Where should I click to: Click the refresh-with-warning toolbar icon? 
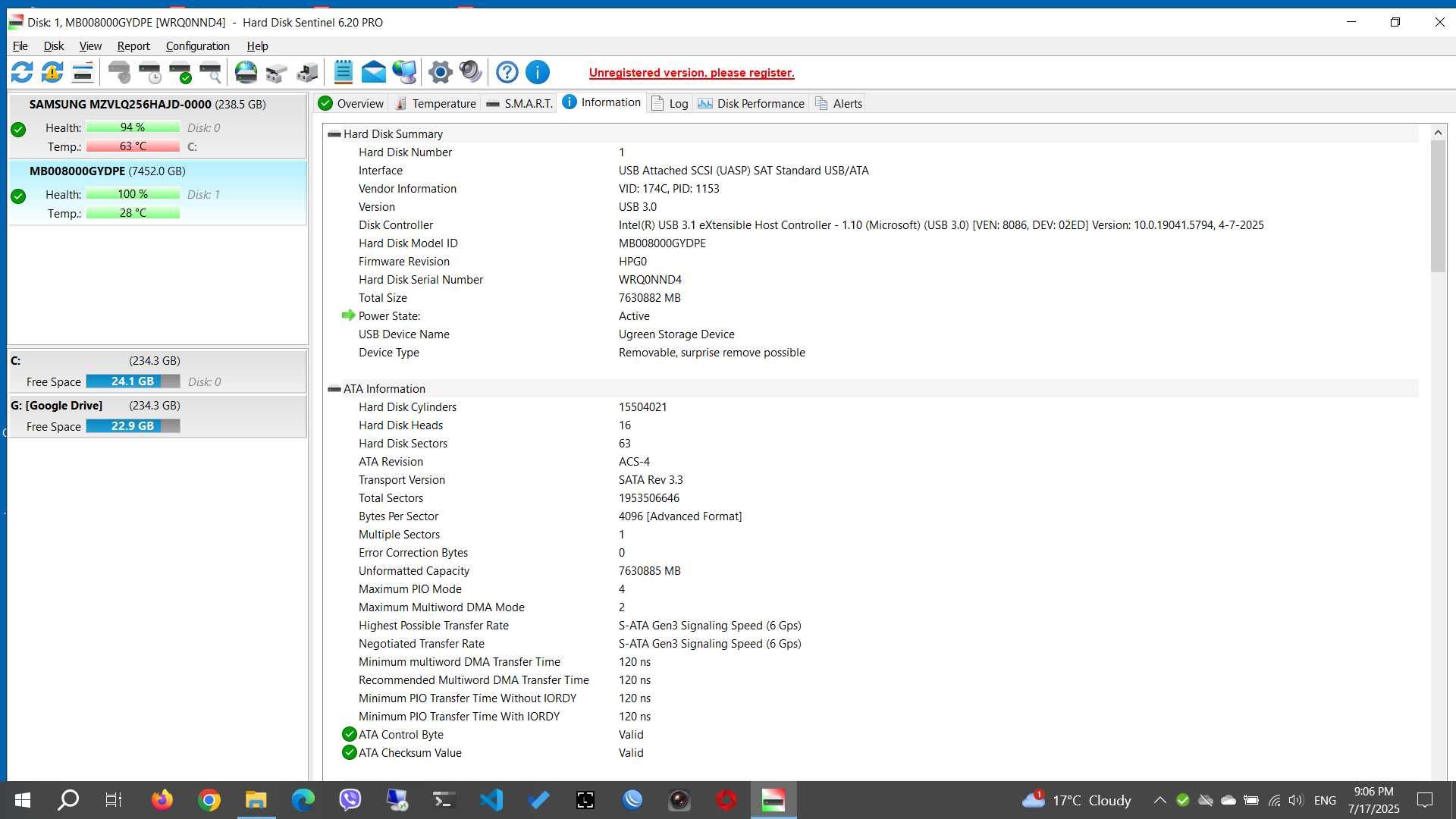(x=52, y=73)
